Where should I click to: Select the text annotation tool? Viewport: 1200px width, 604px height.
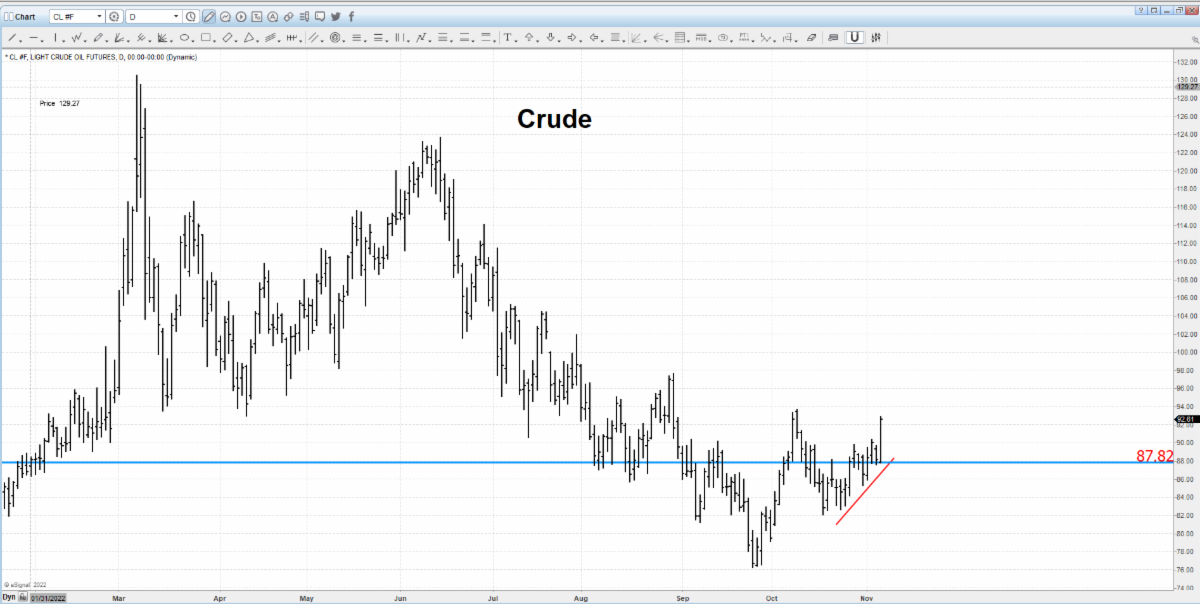pyautogui.click(x=508, y=38)
